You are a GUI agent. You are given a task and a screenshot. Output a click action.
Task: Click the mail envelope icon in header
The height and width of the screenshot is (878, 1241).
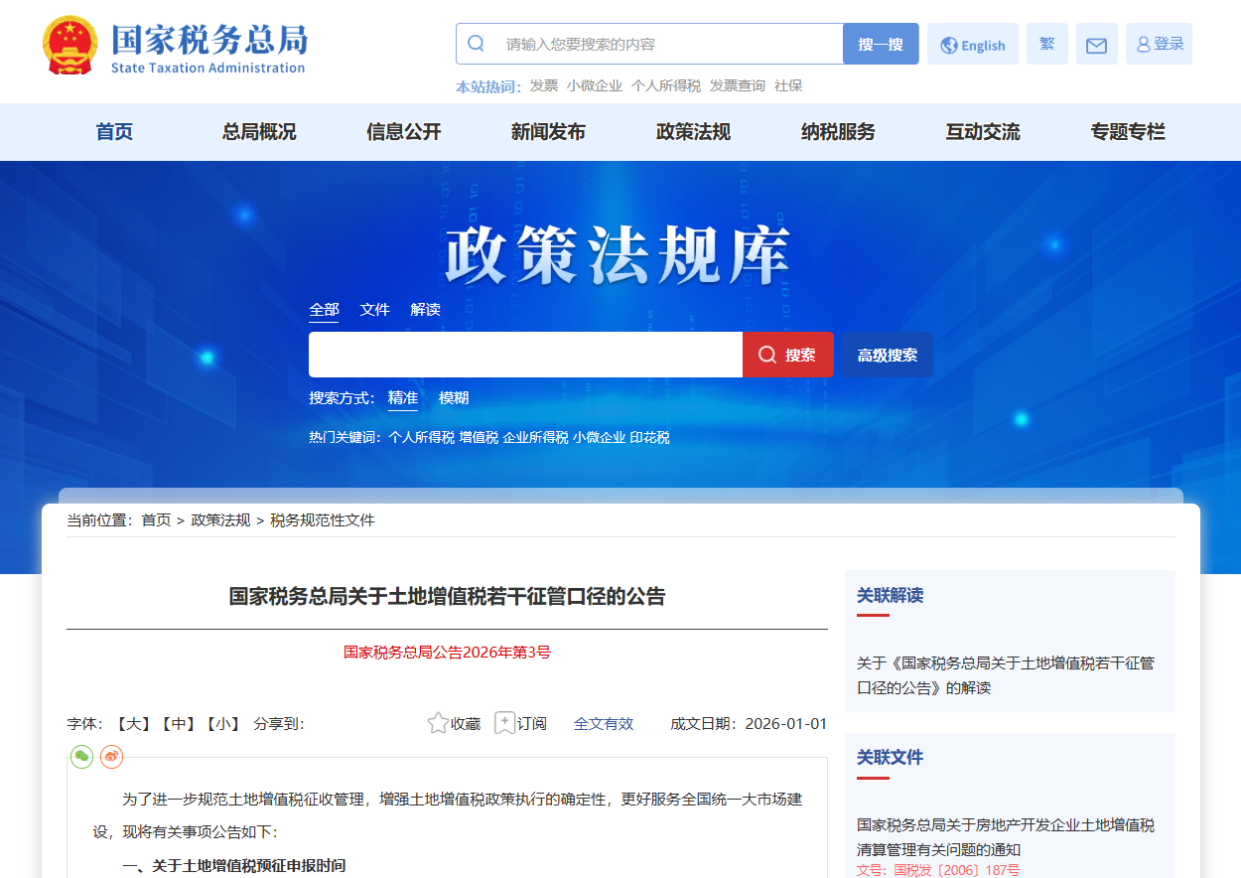point(1096,45)
